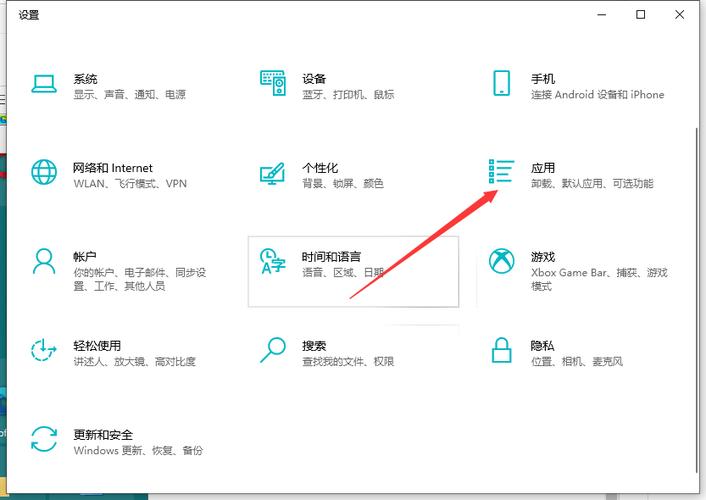The height and width of the screenshot is (500, 706).
Task: Click the list icon for 应用
Action: click(x=501, y=172)
